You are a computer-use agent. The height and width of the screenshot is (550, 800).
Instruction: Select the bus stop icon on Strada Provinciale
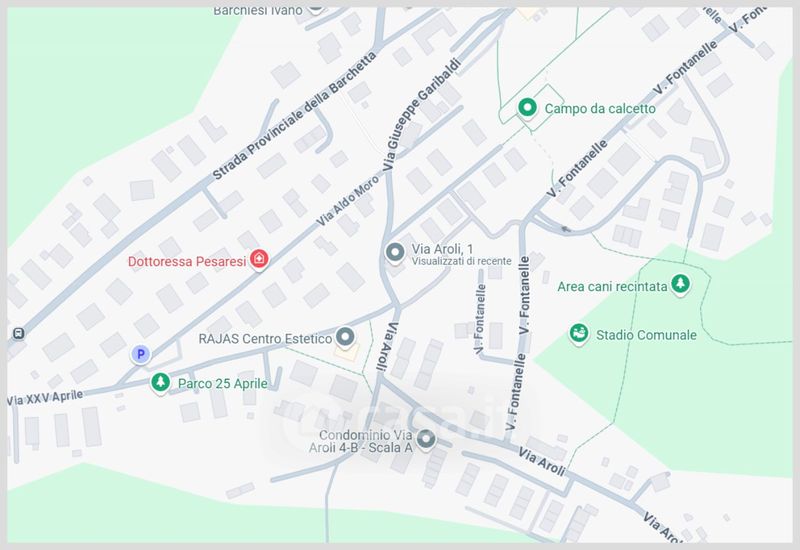point(18,334)
